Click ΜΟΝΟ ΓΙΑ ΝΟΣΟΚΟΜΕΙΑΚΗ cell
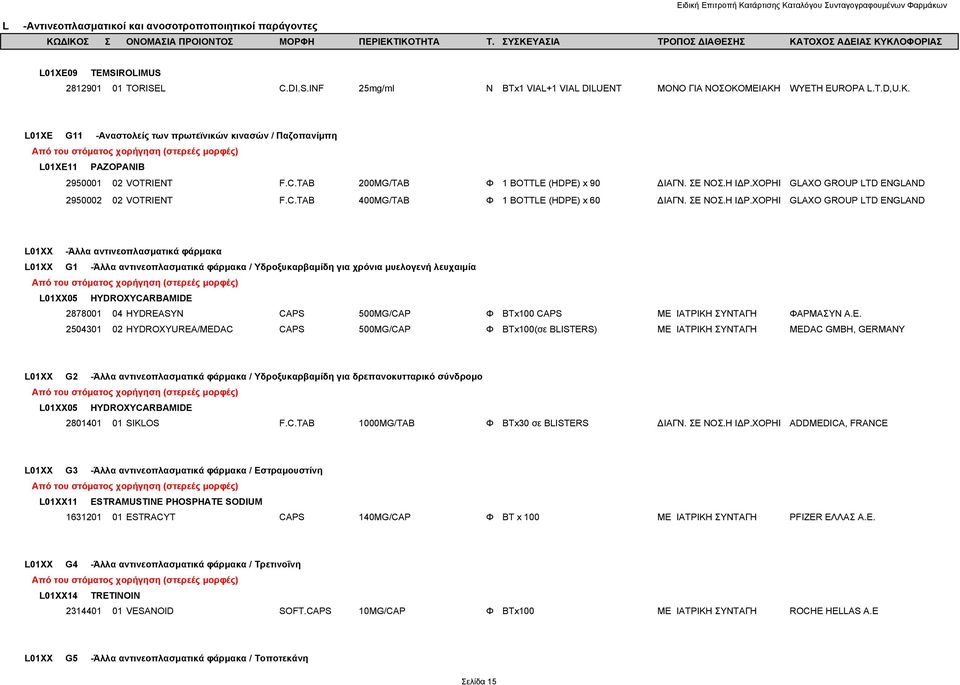Screen dimensions: 960x685 tap(719, 88)
